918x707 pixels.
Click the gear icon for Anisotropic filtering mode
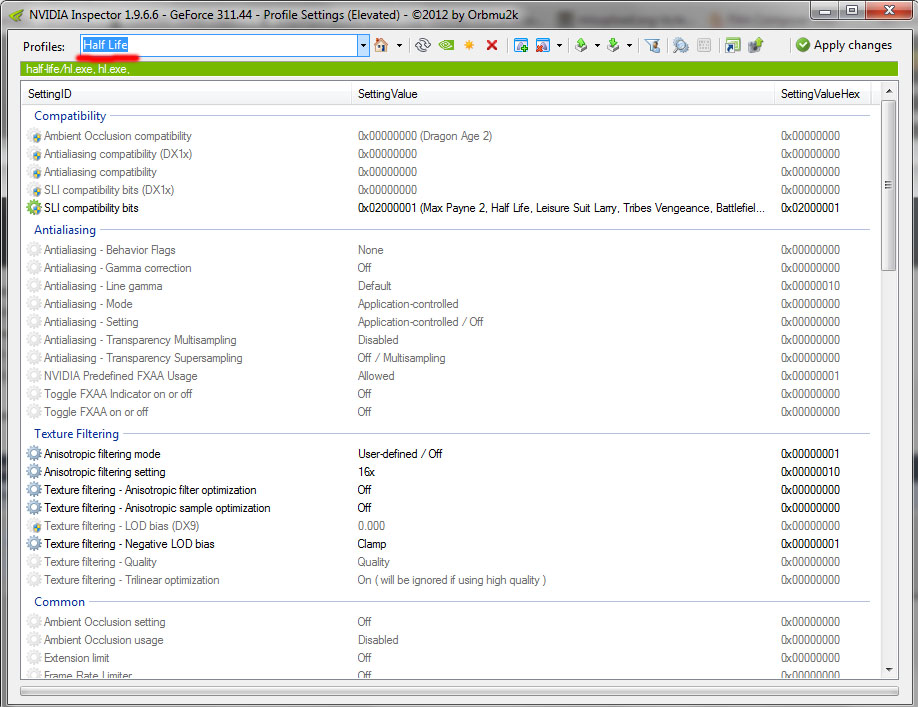click(34, 454)
